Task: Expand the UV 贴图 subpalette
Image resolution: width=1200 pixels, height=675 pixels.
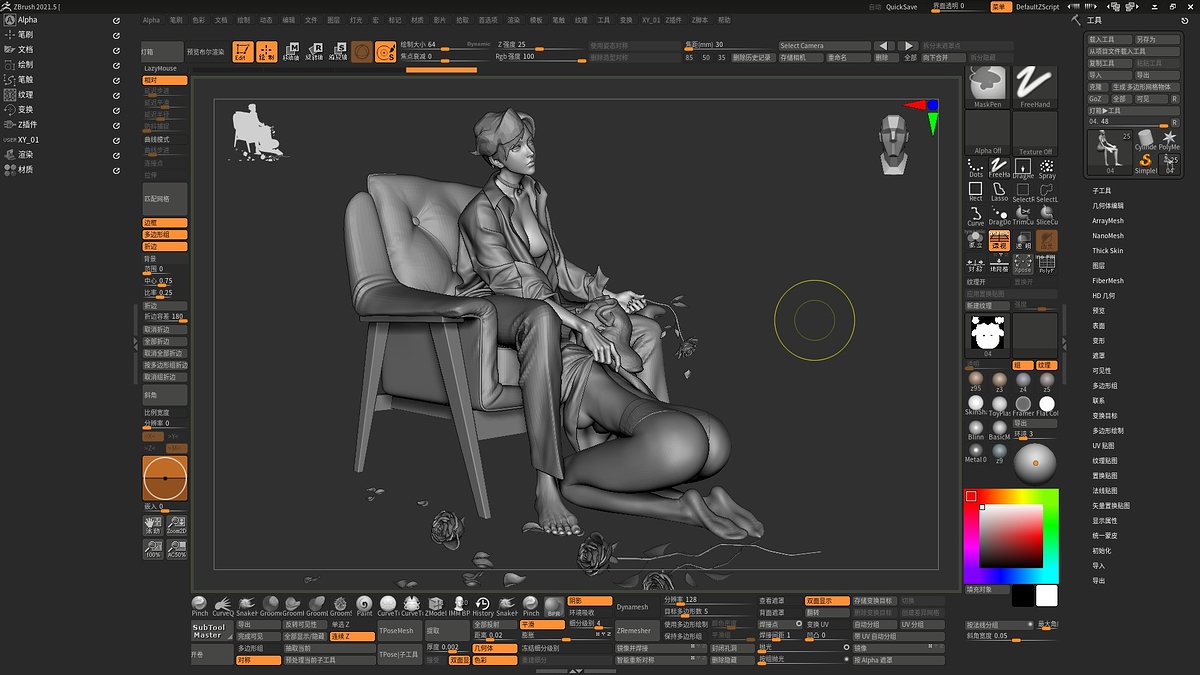Action: click(1105, 445)
